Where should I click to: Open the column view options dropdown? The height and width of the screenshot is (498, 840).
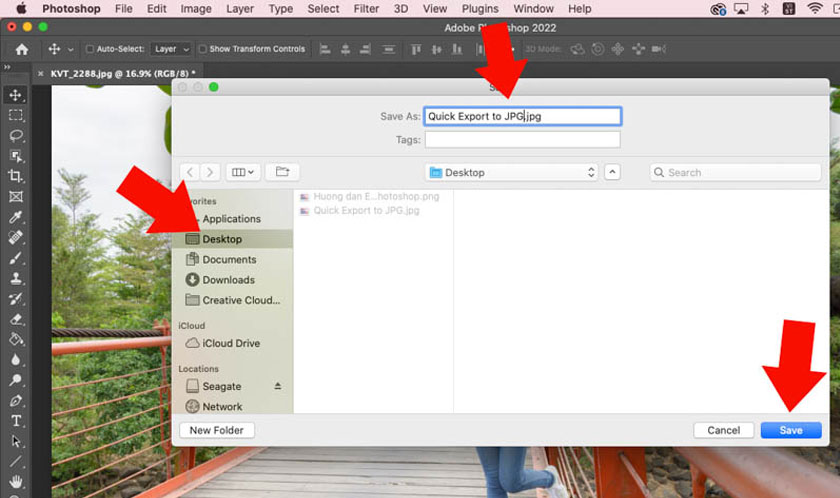(243, 172)
